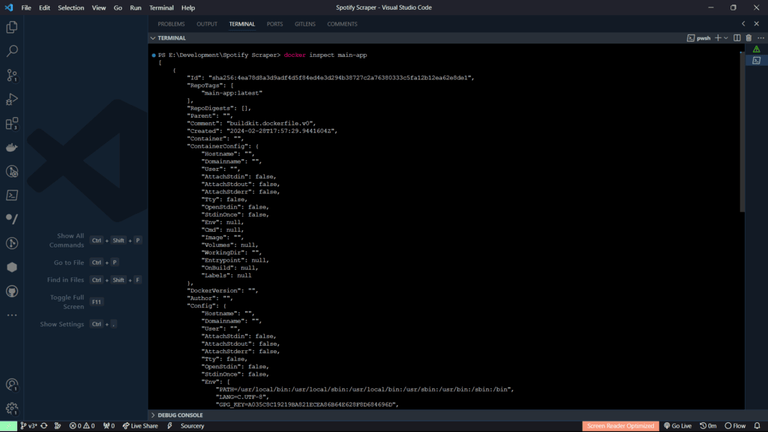The image size is (768, 432).
Task: Select the green warning terminal tab entry
Action: 756,49
